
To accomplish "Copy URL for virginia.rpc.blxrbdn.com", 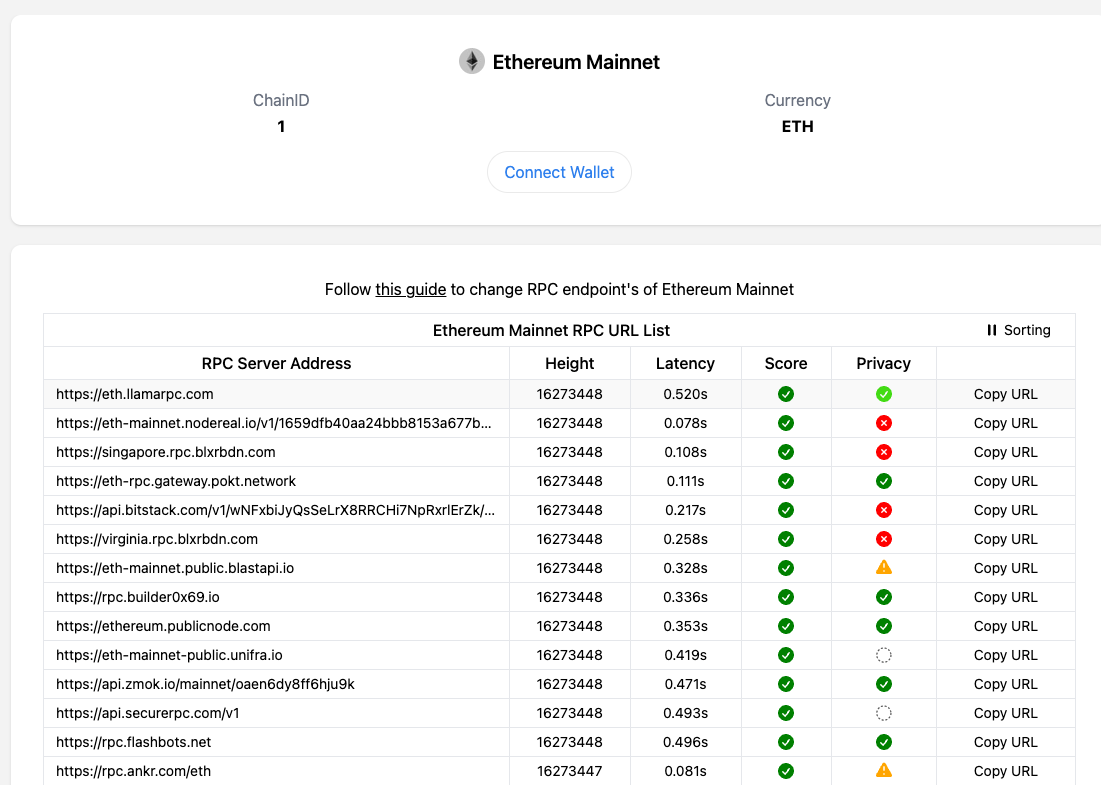I will pos(1006,539).
